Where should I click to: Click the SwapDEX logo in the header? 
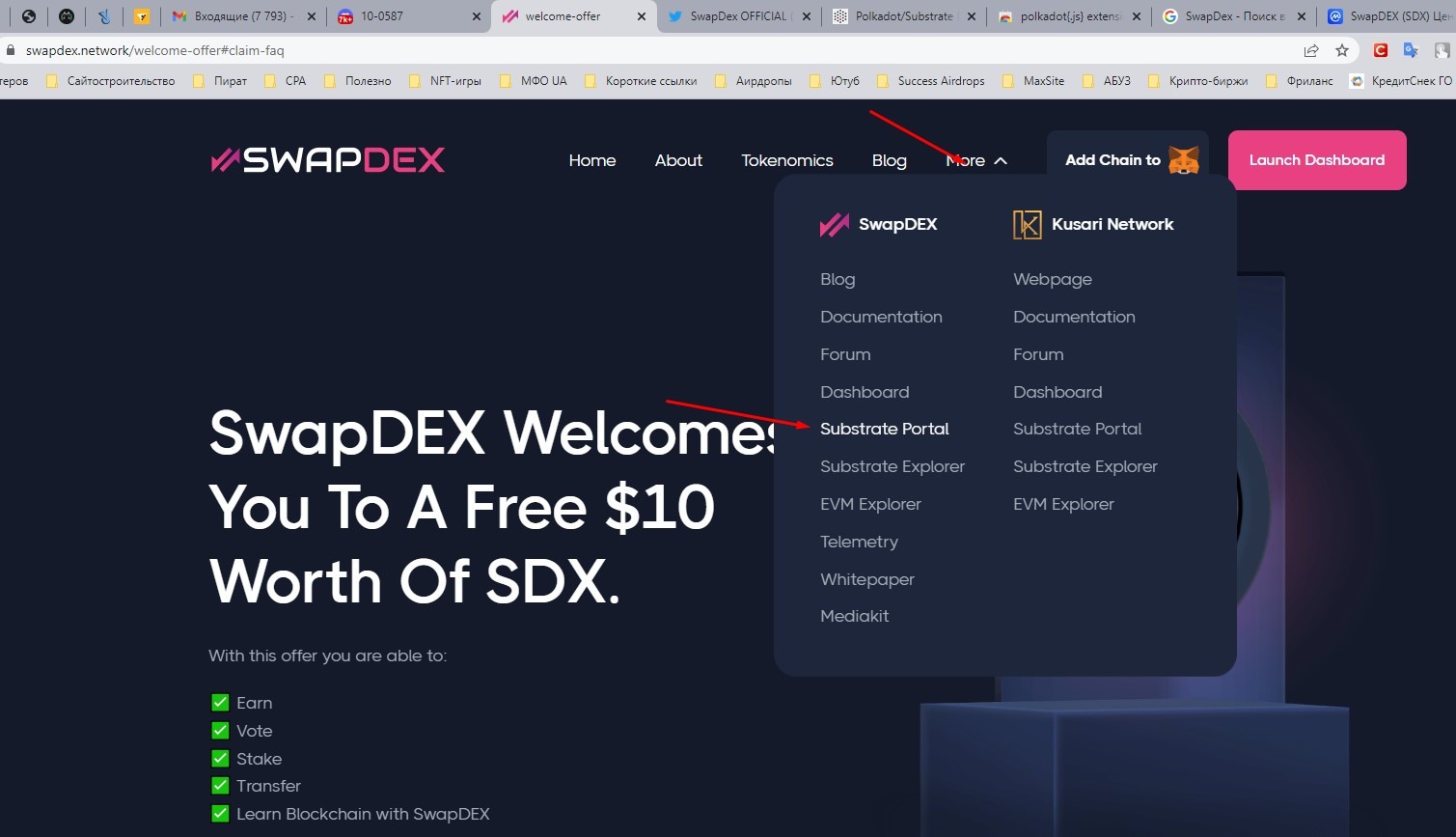pyautogui.click(x=328, y=160)
